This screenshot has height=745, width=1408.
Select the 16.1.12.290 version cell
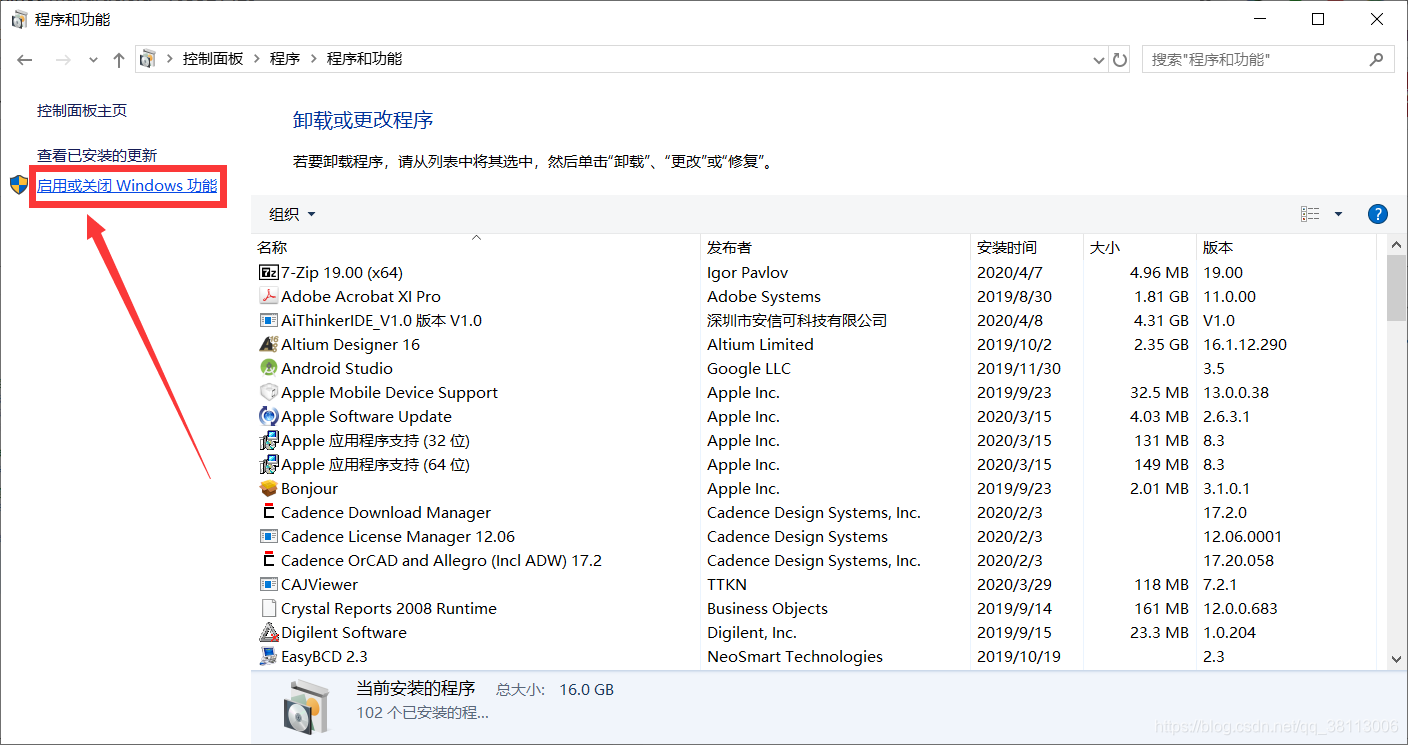[x=1245, y=344]
